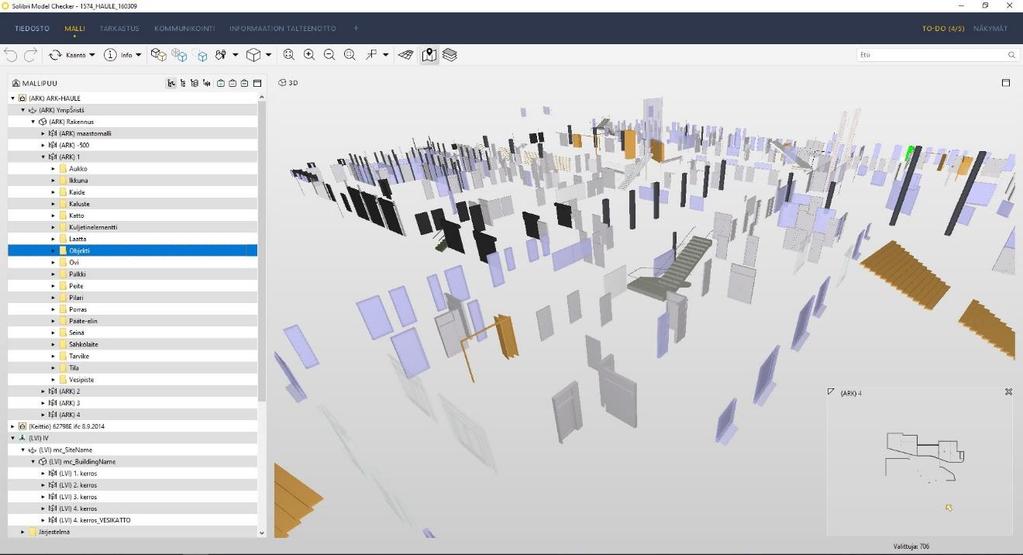Switch to the TARKASTUS tab
1023x555 pixels.
(119, 29)
